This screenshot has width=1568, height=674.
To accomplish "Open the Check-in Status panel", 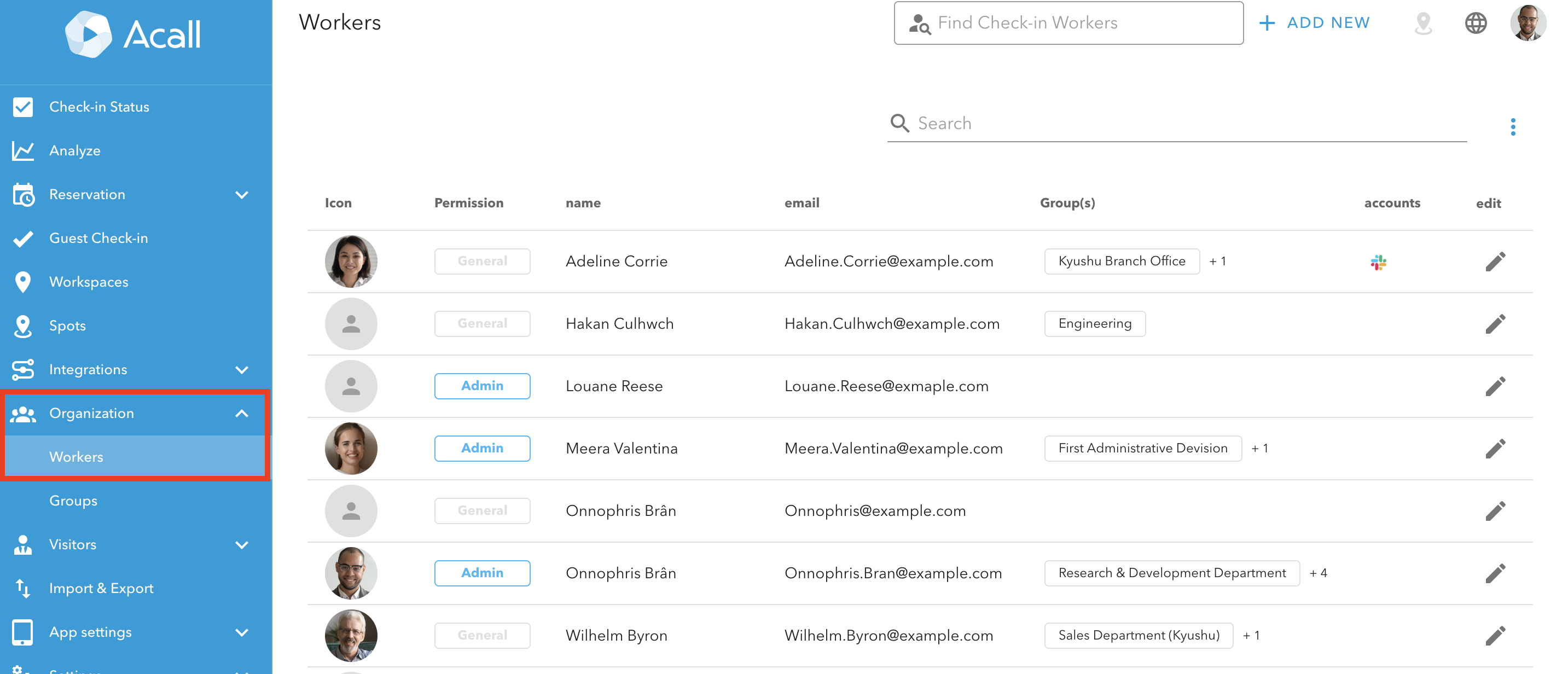I will click(x=98, y=107).
